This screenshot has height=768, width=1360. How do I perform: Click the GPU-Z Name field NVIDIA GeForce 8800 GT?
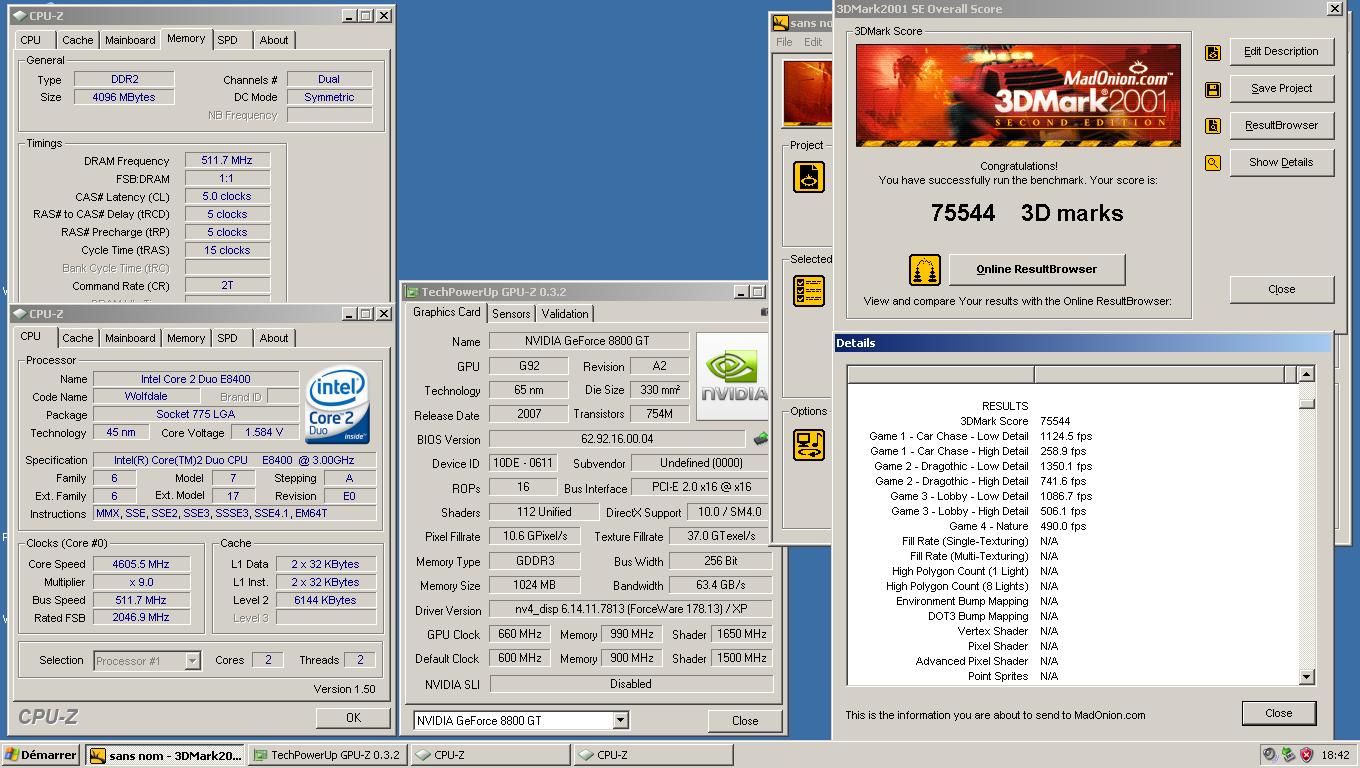589,342
